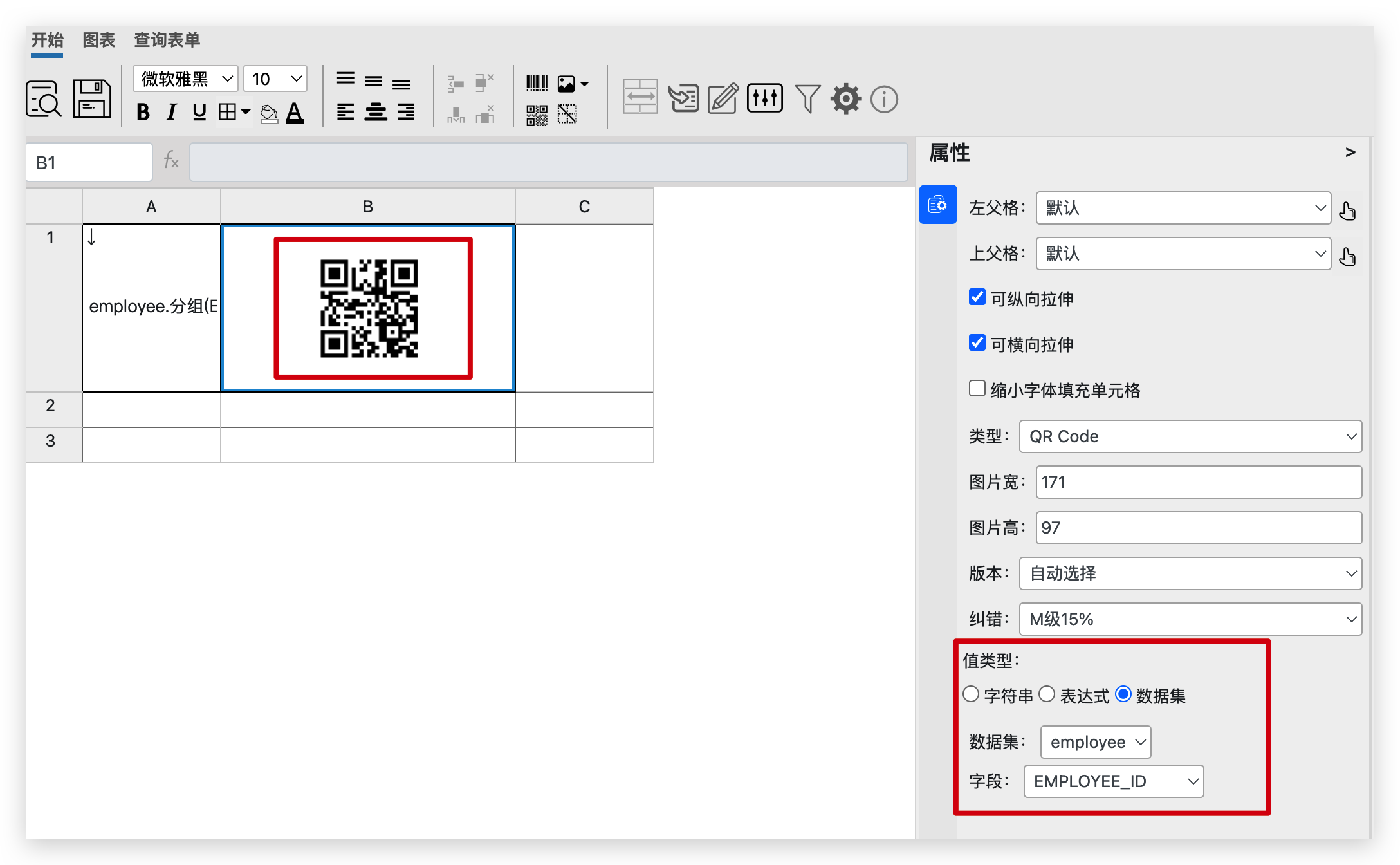Select row 2 header
1400x865 pixels.
pos(53,409)
